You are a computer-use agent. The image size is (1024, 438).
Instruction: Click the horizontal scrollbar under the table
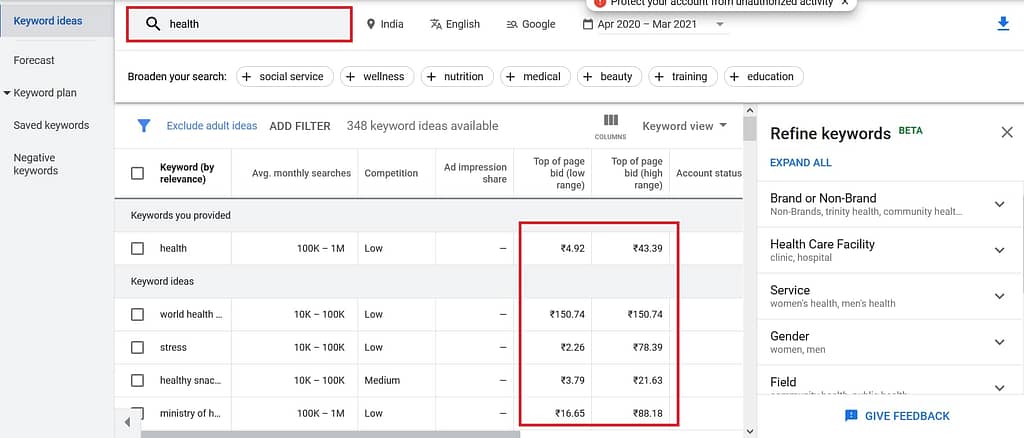(x=330, y=434)
